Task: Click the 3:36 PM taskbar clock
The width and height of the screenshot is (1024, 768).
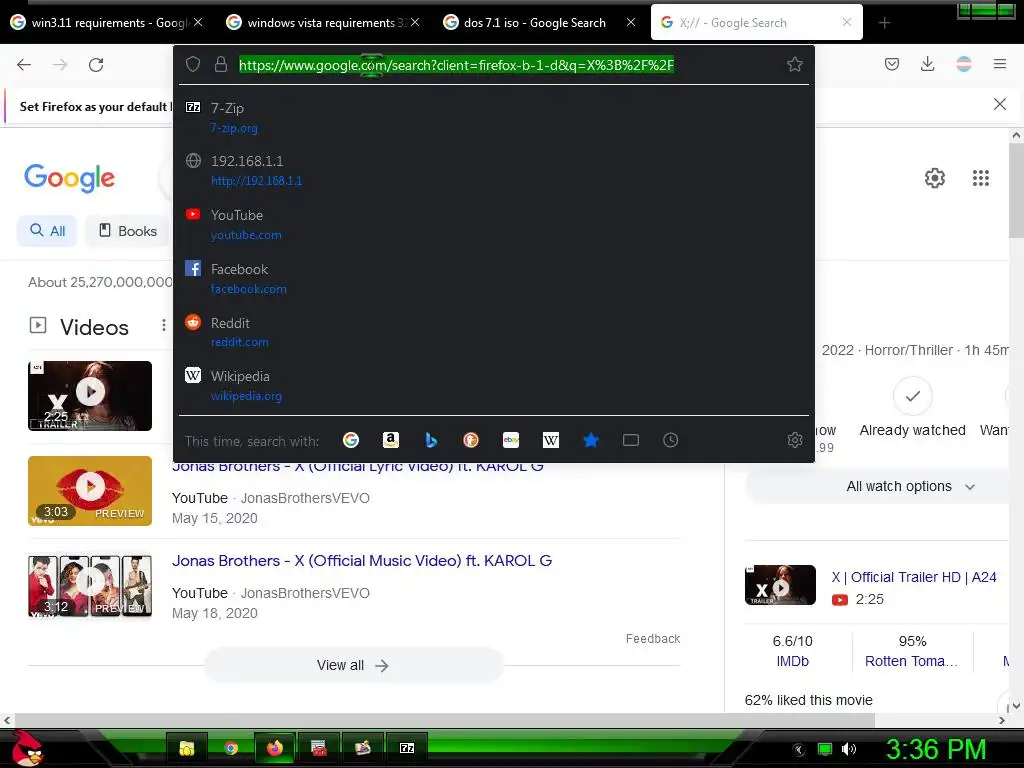Action: tap(935, 749)
